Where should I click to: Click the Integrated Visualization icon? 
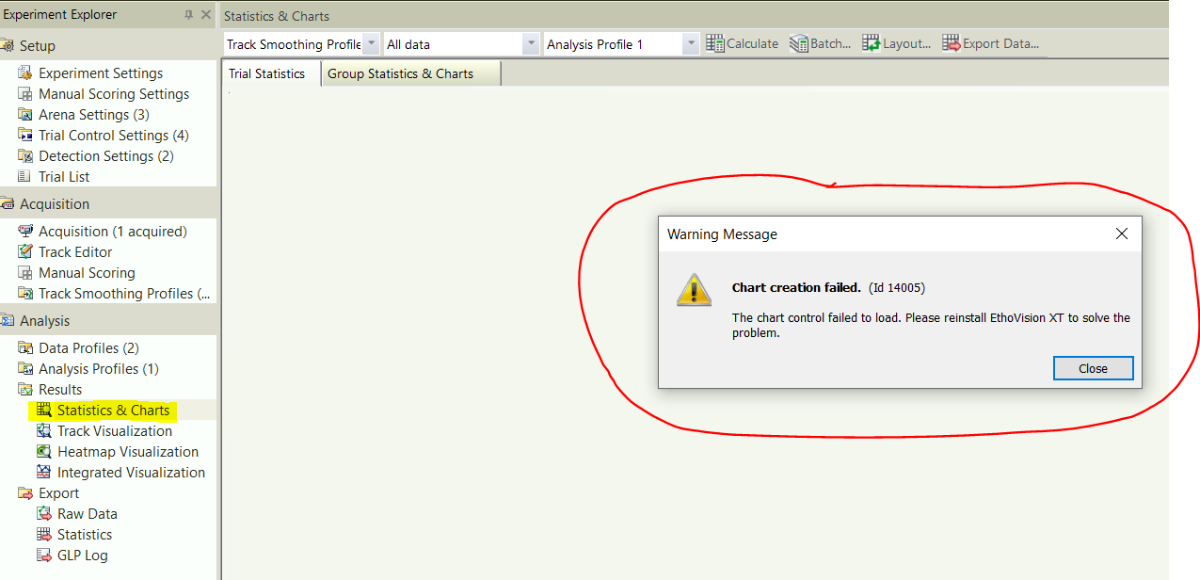click(x=43, y=473)
